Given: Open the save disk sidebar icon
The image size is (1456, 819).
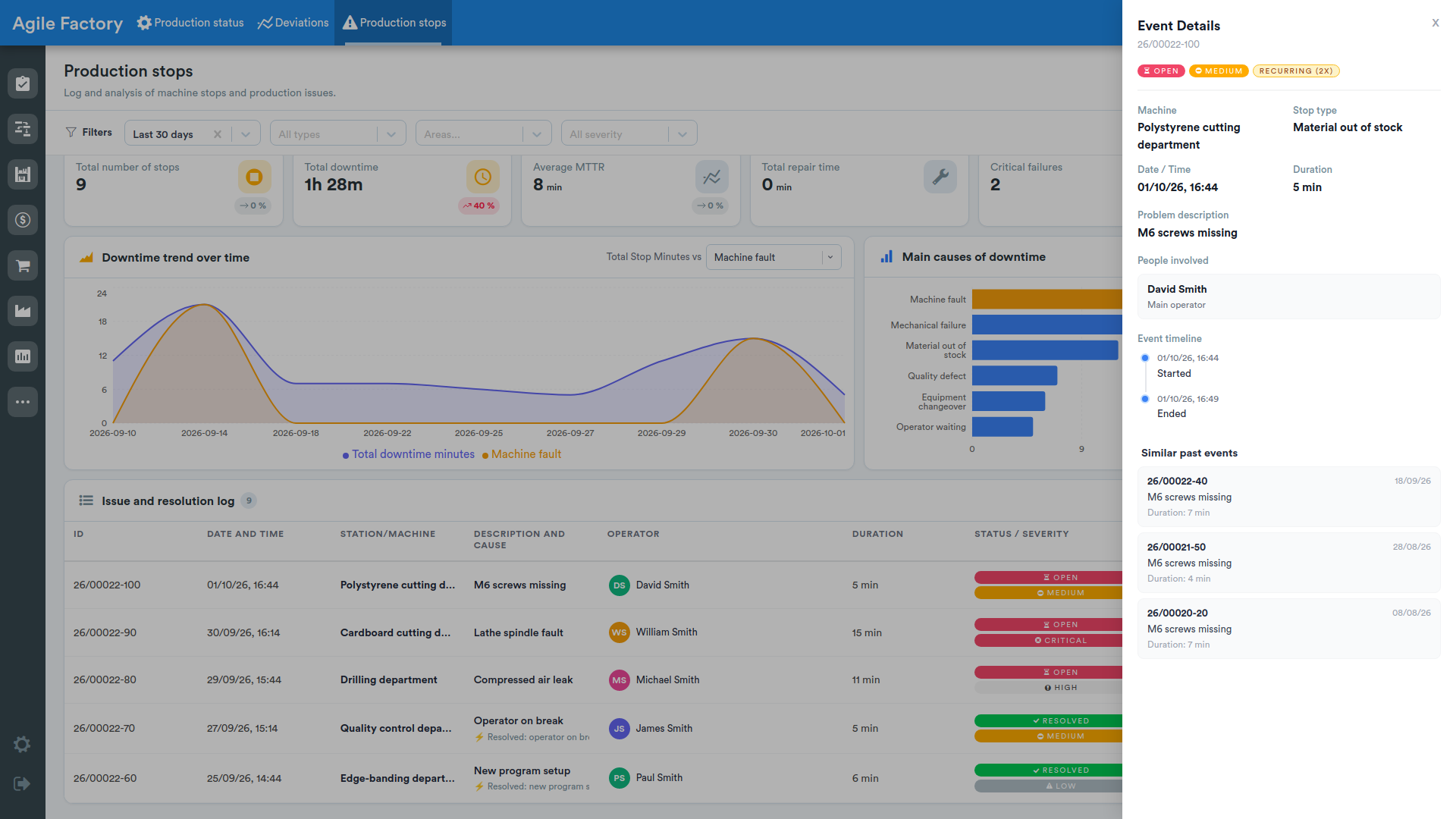Looking at the screenshot, I should click(x=23, y=174).
